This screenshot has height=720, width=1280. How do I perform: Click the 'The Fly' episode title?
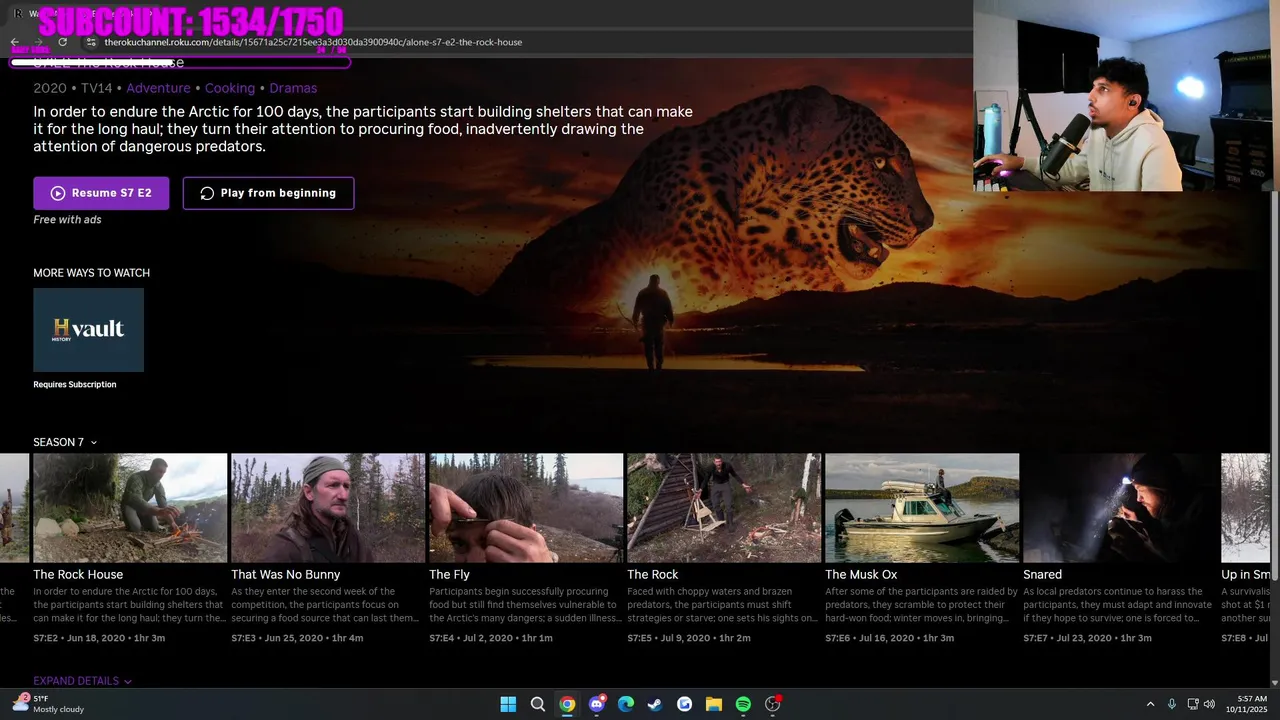pyautogui.click(x=449, y=575)
